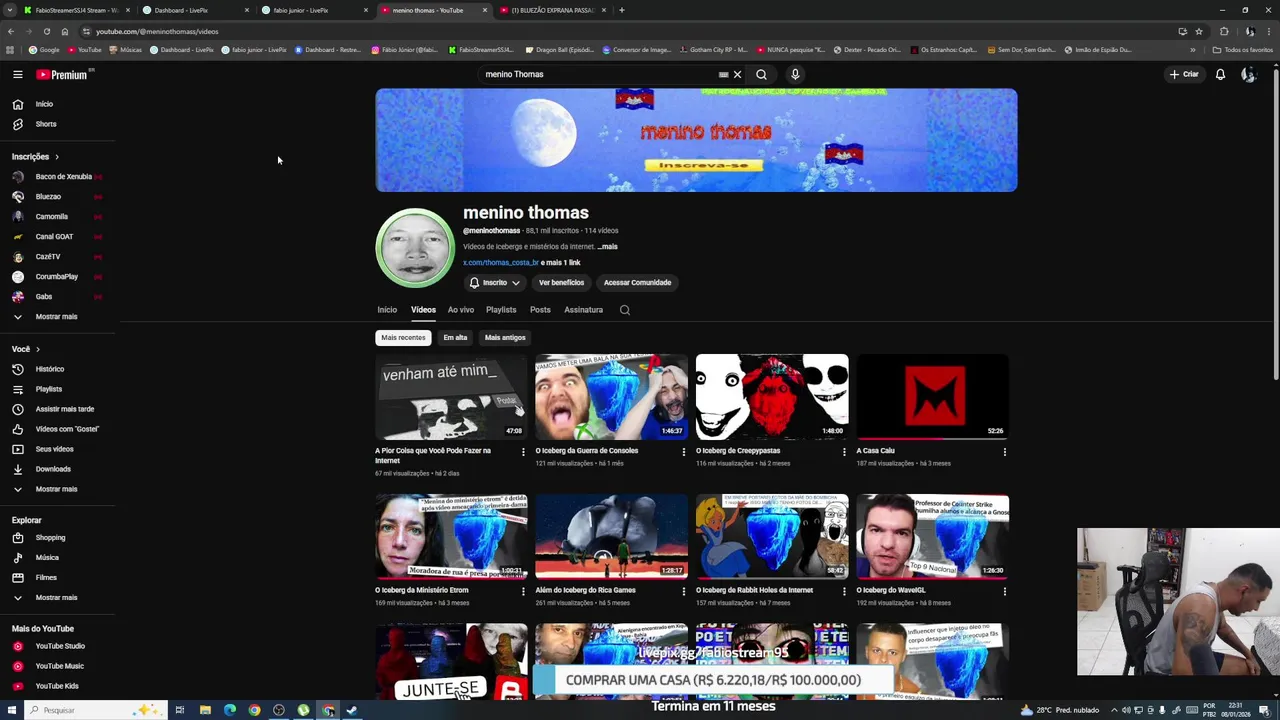
Task: Open Chrome three-dot menu
Action: click(1267, 31)
